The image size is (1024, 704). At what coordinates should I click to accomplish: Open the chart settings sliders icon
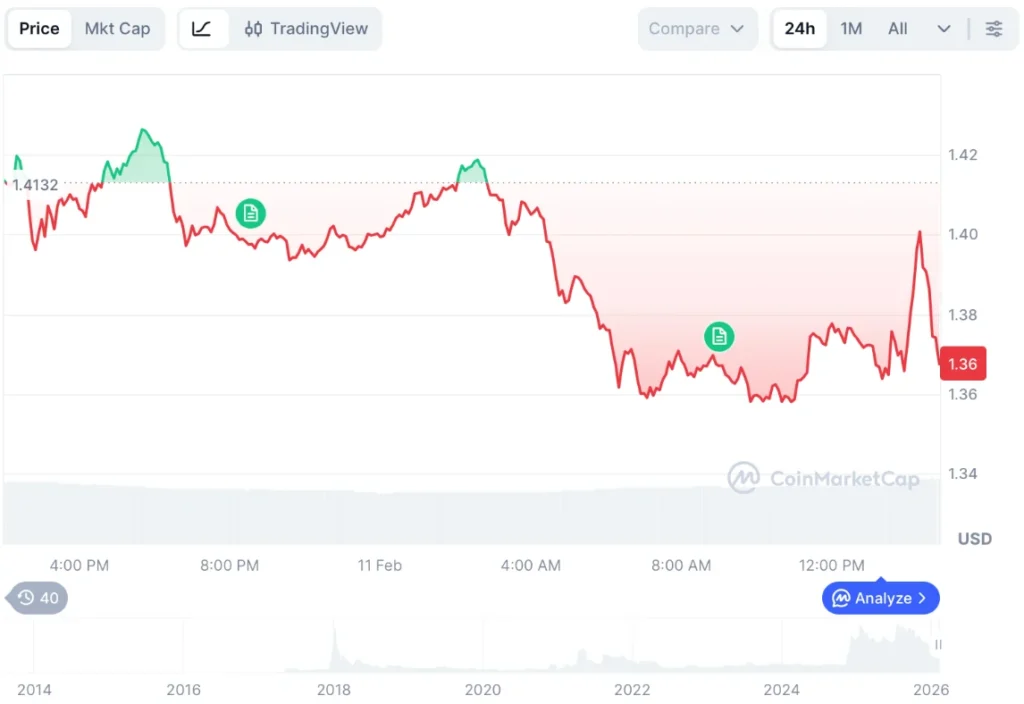click(995, 28)
